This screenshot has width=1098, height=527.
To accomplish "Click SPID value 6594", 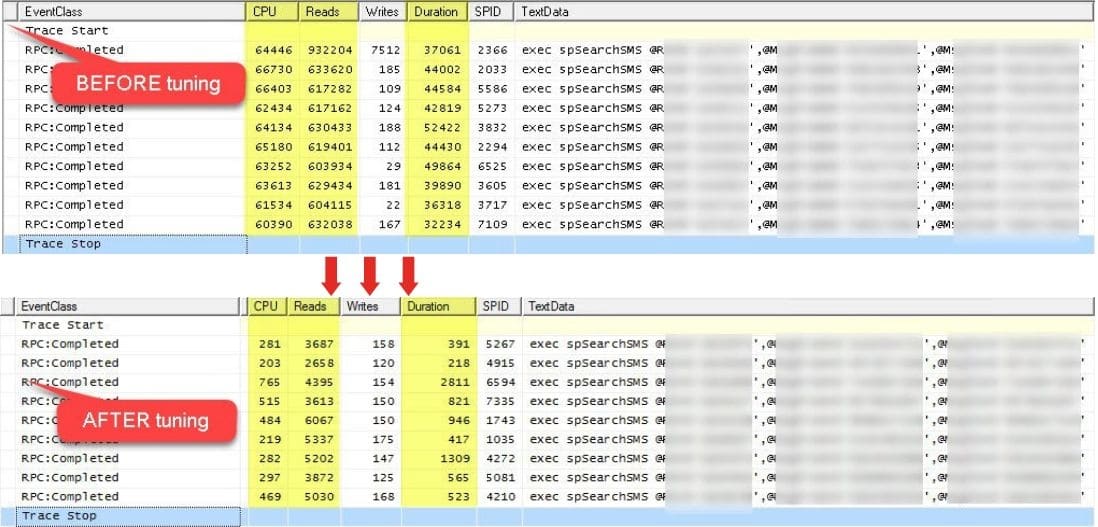I will tap(501, 383).
